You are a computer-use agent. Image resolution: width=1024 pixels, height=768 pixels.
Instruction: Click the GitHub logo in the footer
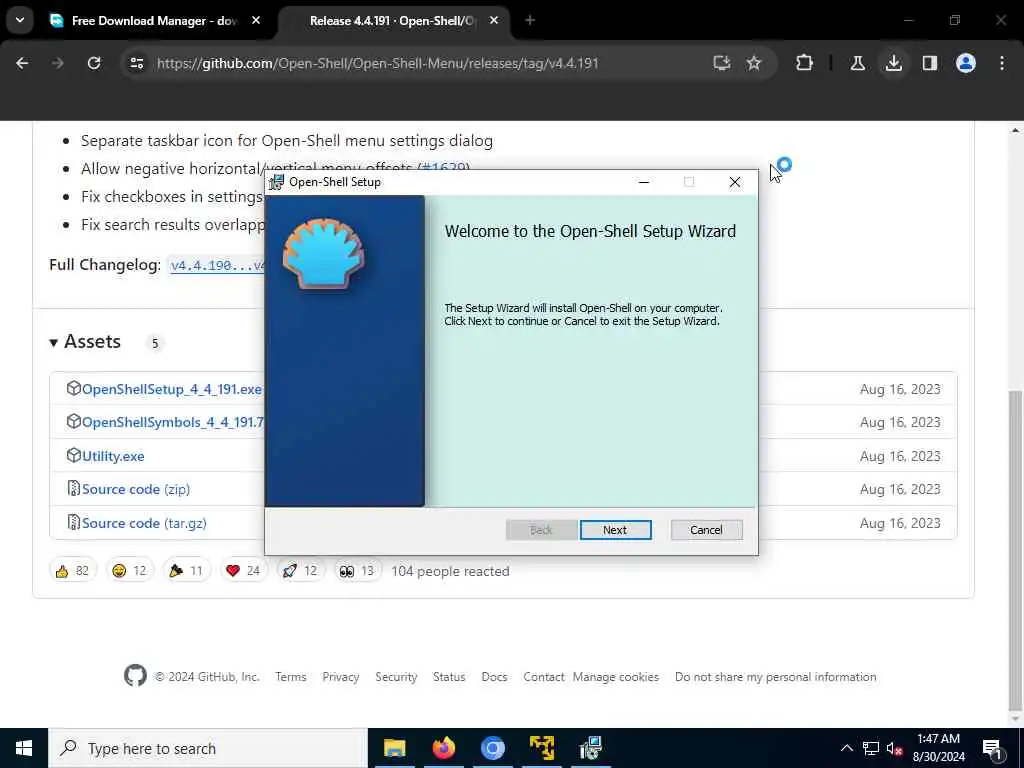tap(135, 676)
